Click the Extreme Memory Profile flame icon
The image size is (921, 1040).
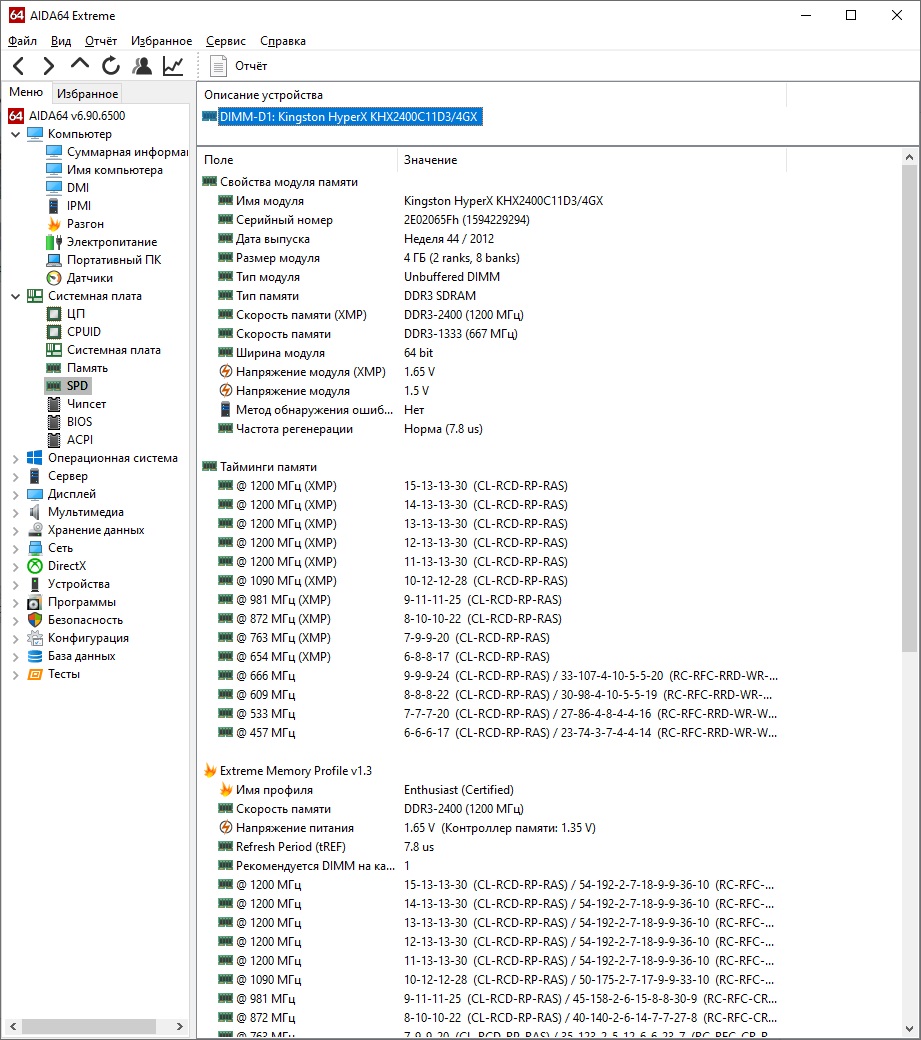(x=210, y=770)
